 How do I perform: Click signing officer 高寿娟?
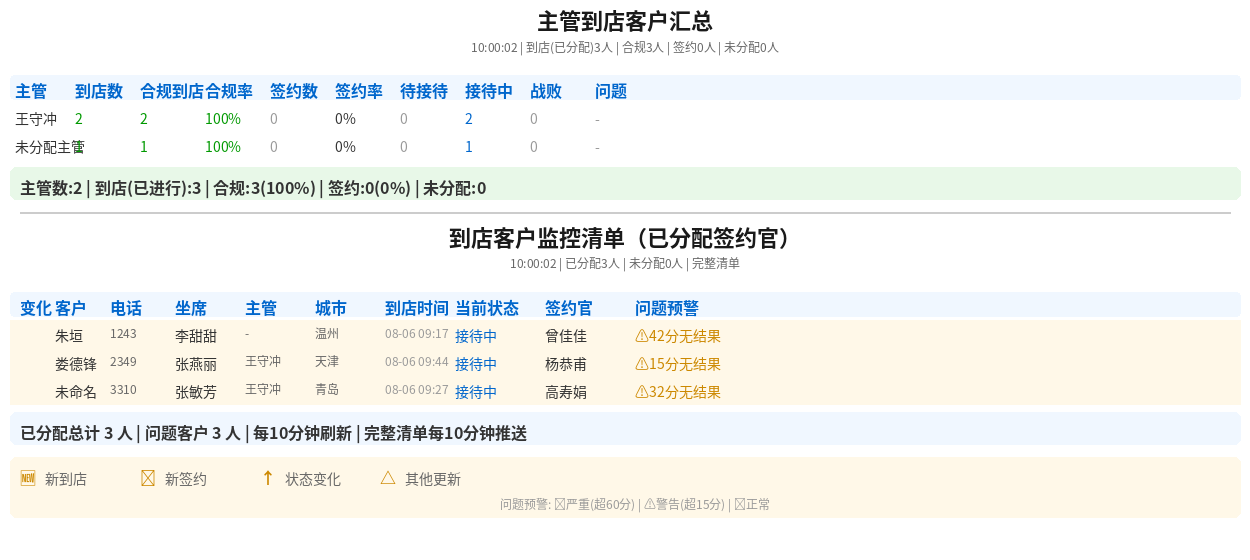566,392
